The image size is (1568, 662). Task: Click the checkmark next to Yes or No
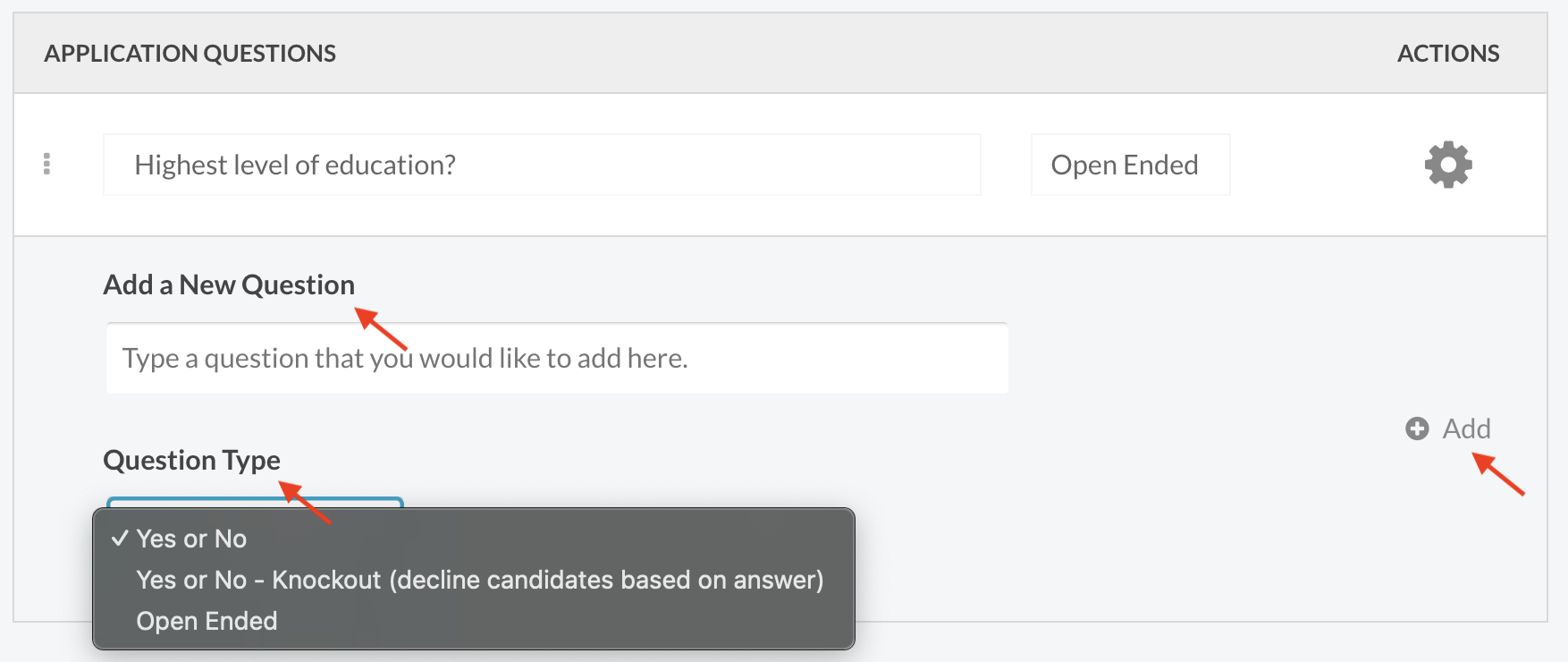point(120,539)
